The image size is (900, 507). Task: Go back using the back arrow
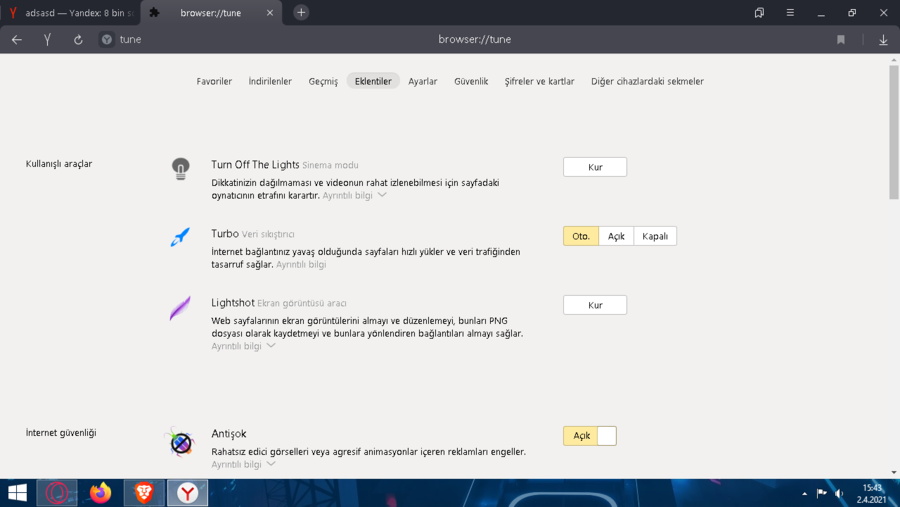point(17,40)
